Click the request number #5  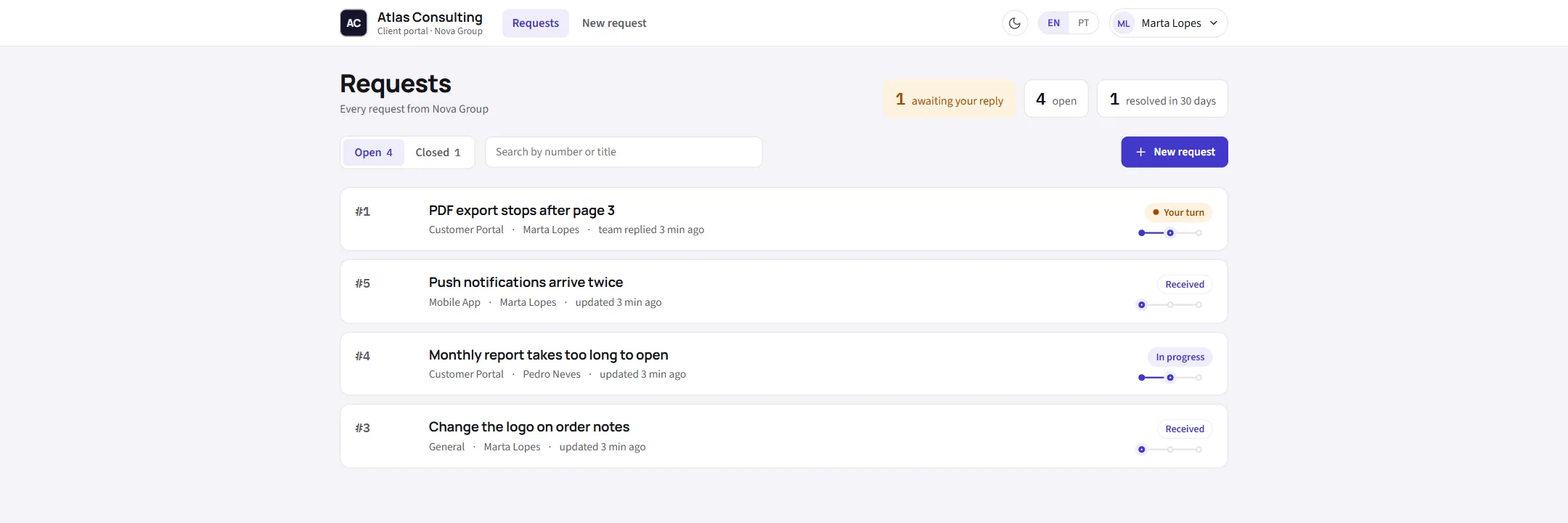[362, 283]
